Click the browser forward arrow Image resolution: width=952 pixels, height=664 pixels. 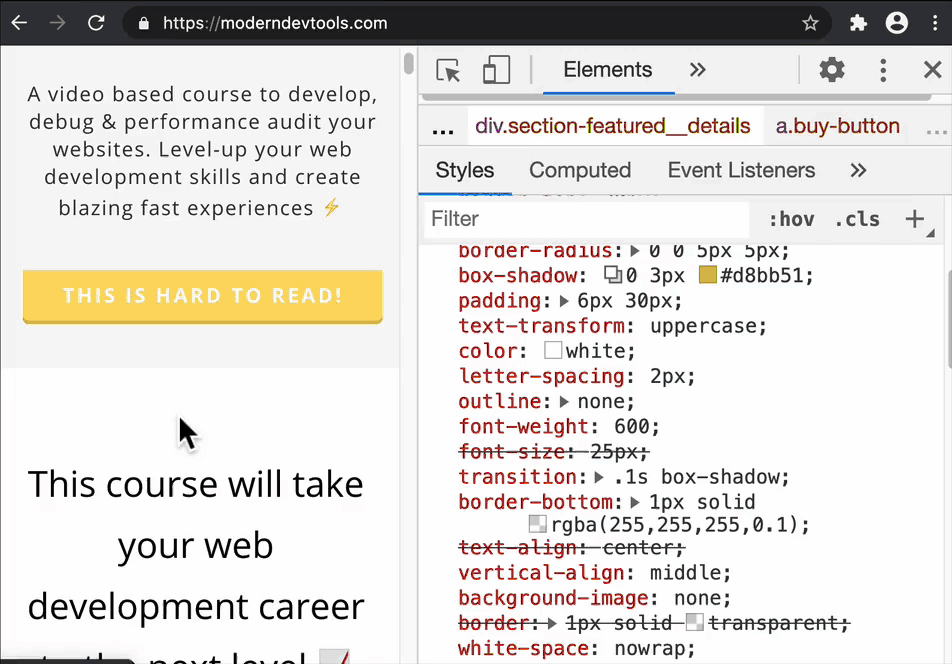click(58, 23)
